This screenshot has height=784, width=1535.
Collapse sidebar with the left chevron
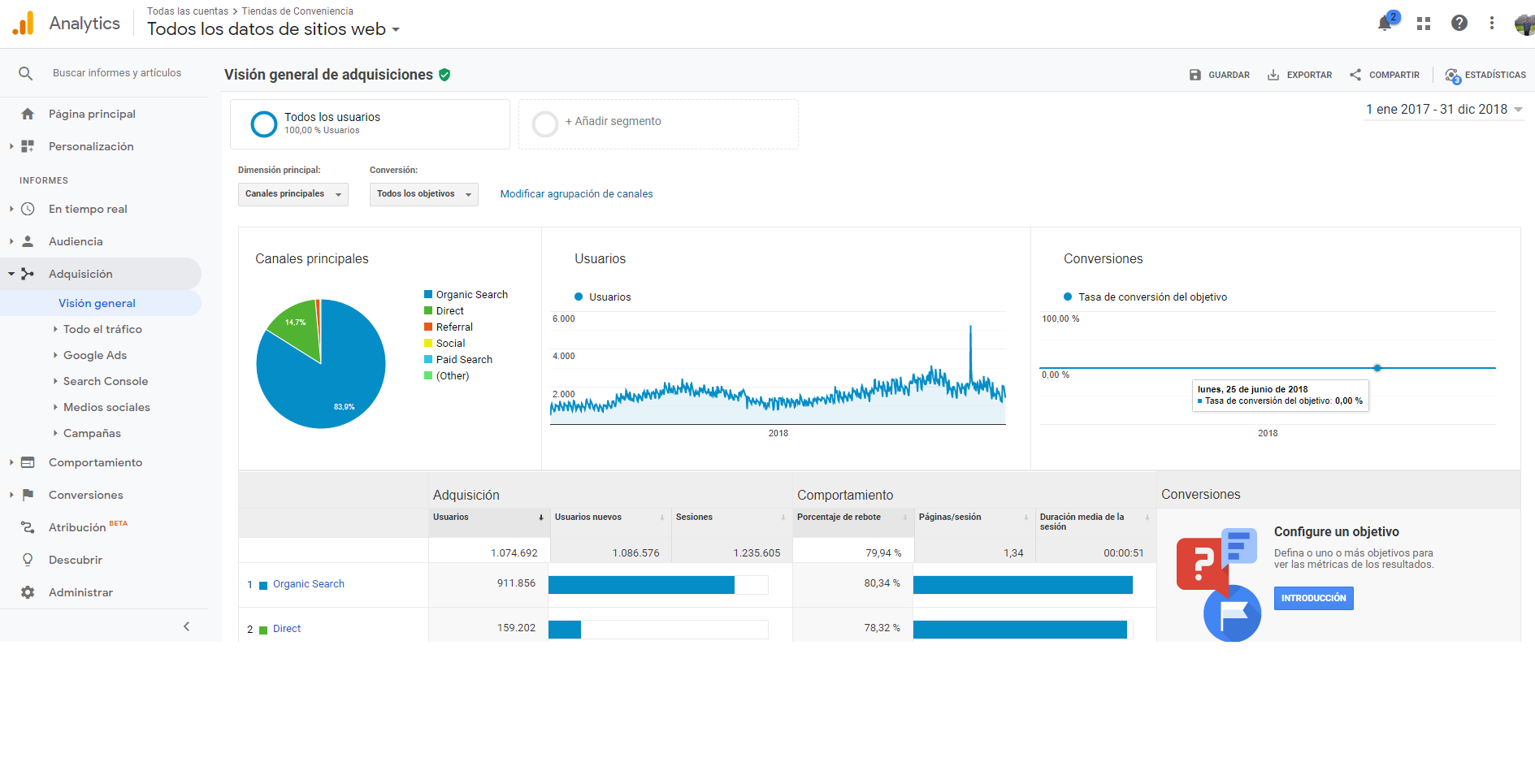tap(187, 626)
